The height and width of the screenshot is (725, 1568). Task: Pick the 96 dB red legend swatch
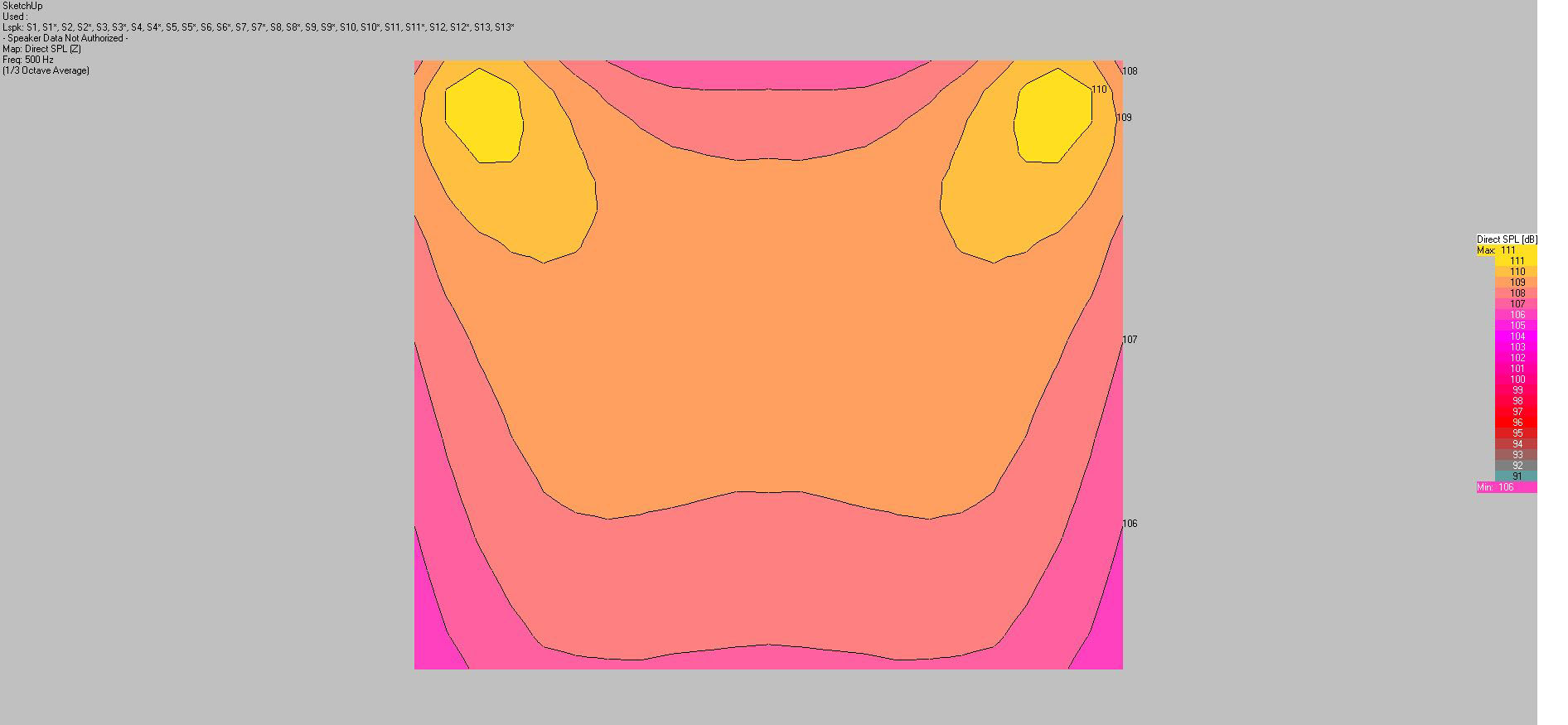coord(1516,423)
